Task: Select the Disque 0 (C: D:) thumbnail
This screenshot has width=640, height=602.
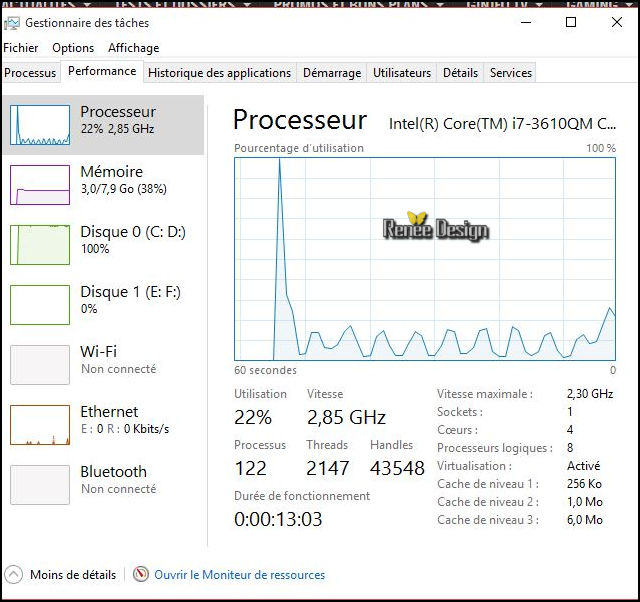Action: coord(40,245)
